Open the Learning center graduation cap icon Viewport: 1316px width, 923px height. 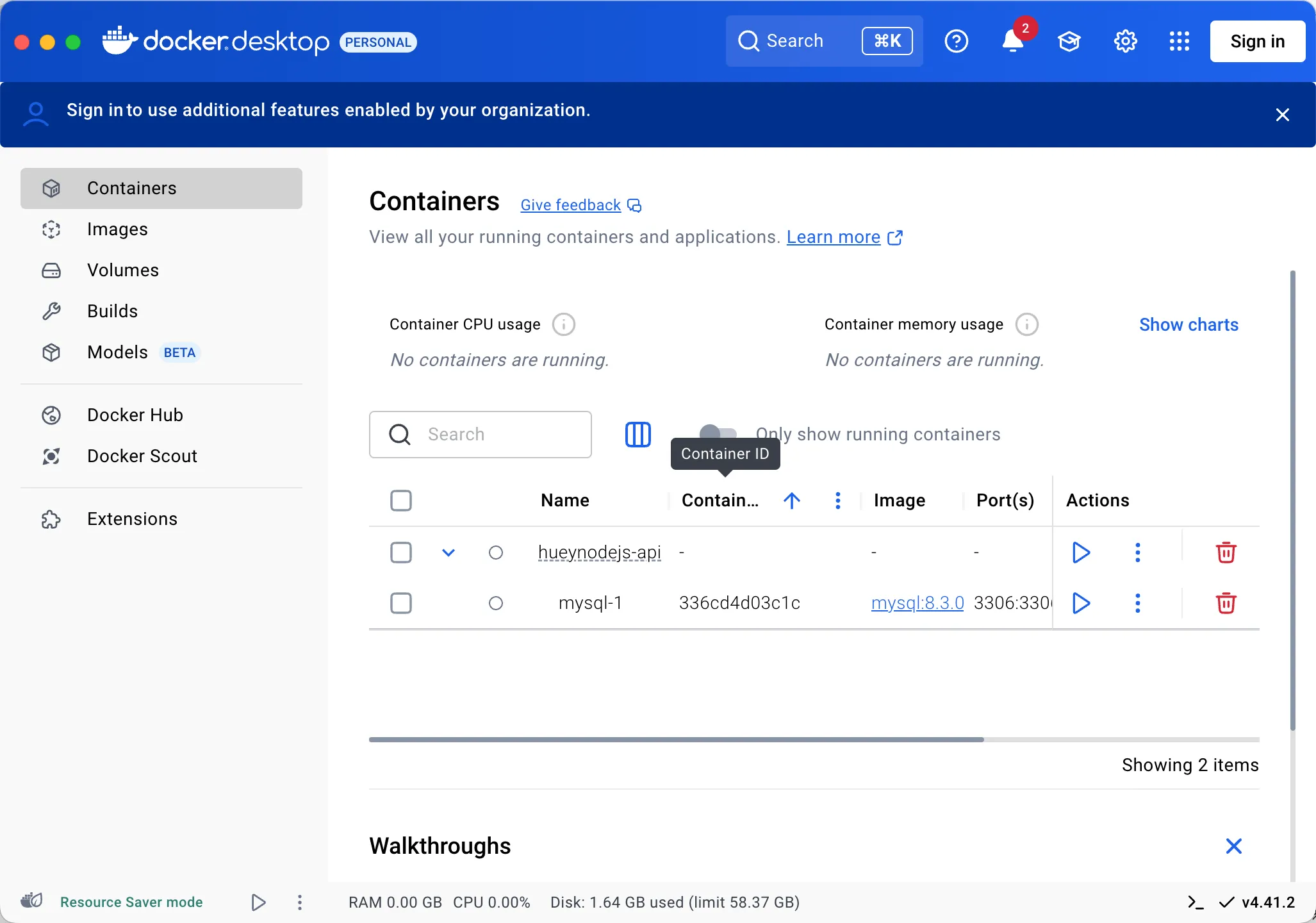[x=1069, y=42]
